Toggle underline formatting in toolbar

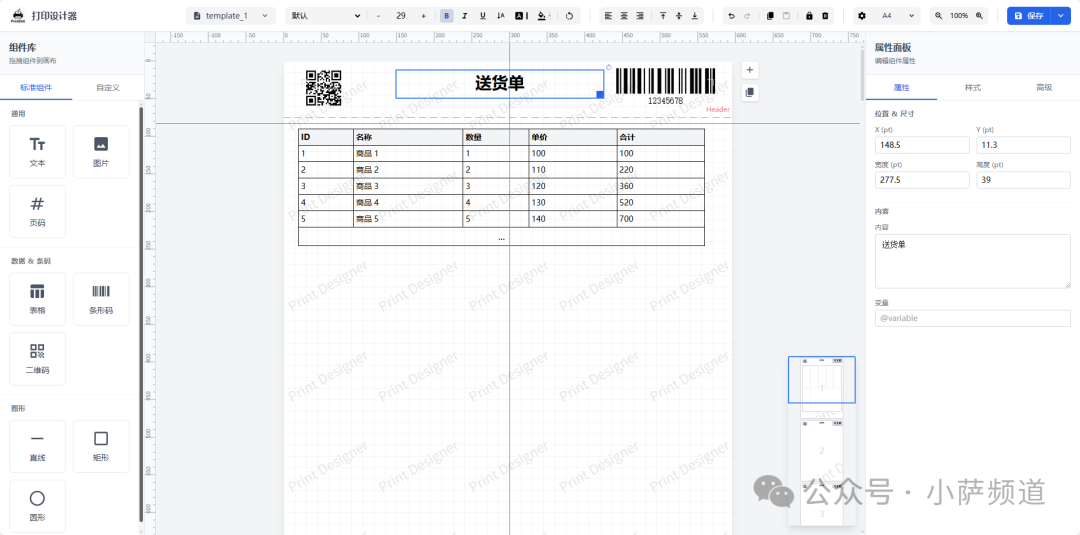(483, 16)
